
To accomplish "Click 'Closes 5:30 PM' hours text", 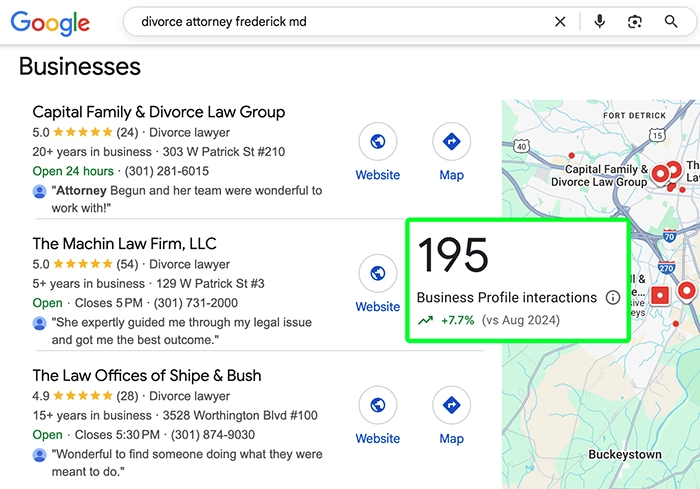I will pos(117,435).
